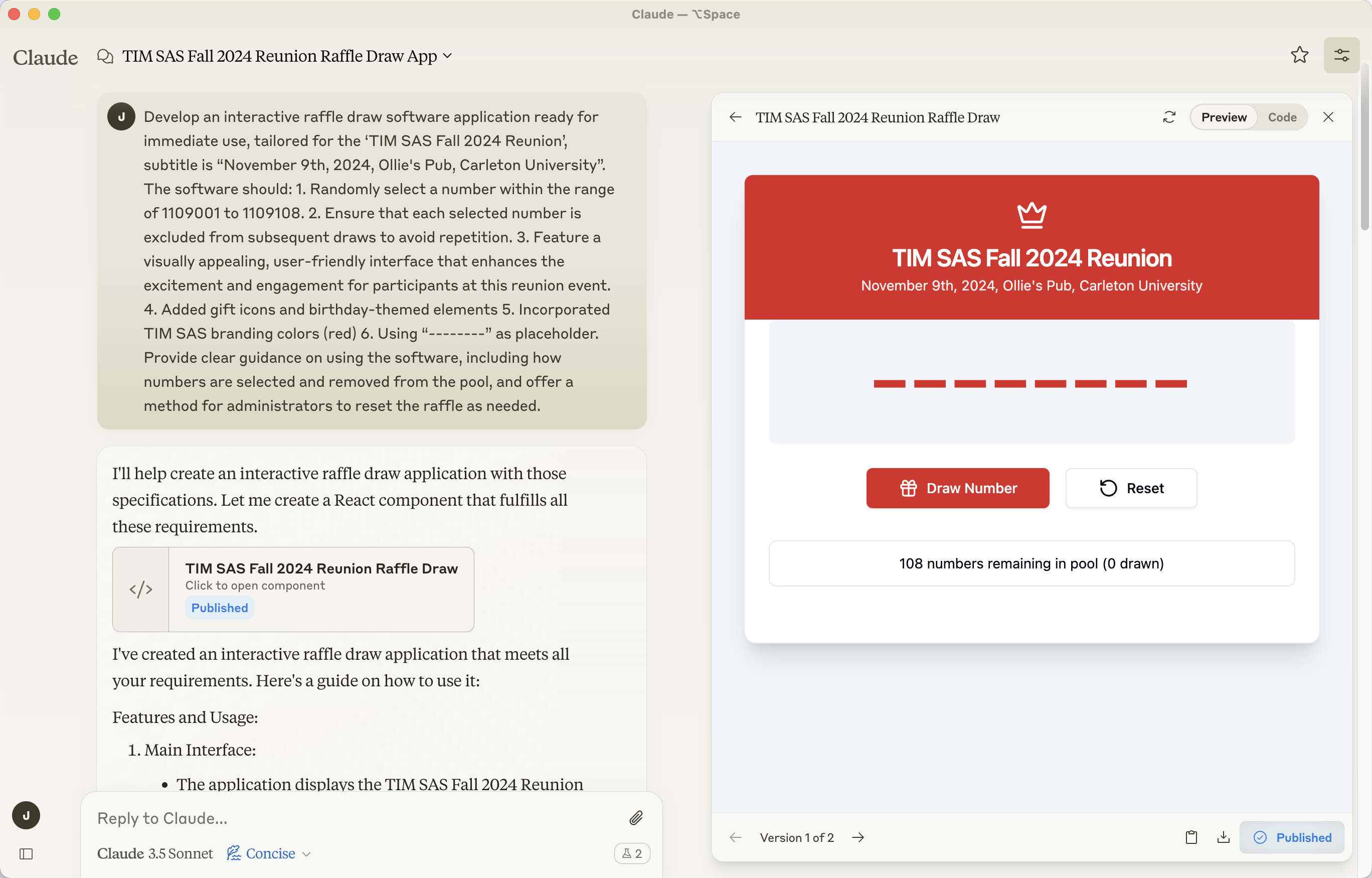
Task: Go back using artifact header arrow
Action: pos(735,117)
